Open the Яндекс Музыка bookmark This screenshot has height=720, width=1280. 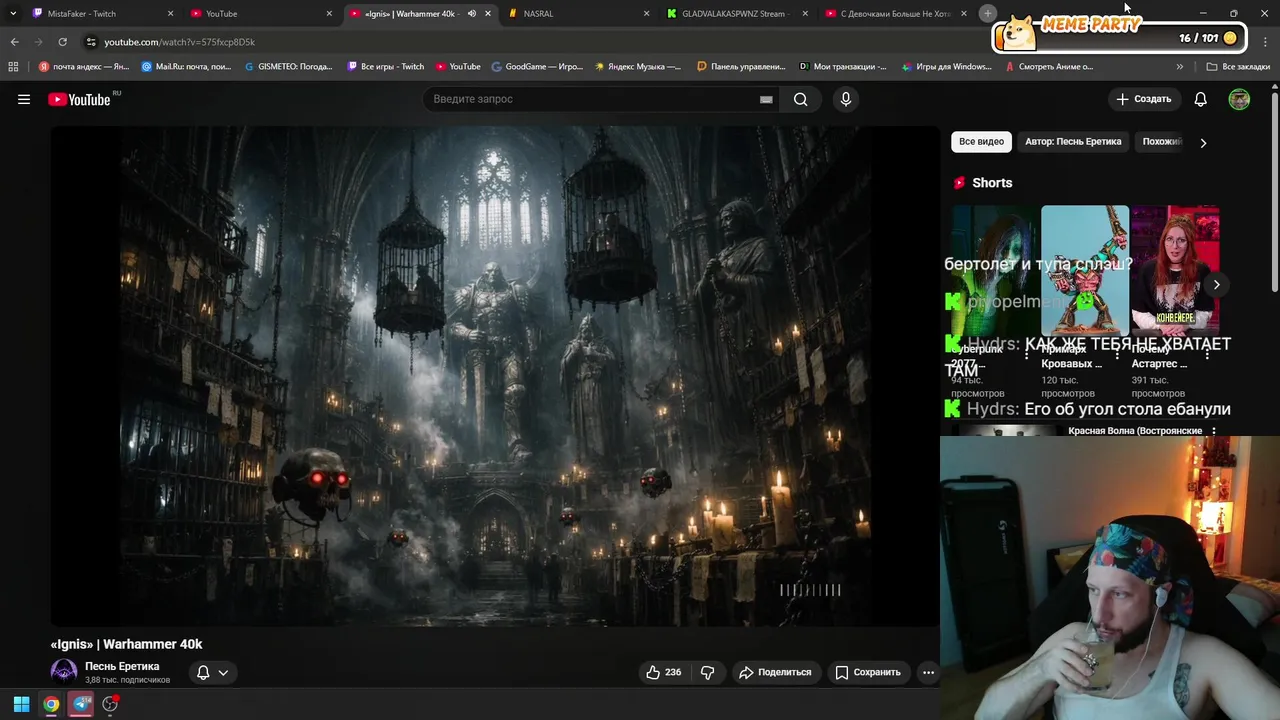[x=638, y=67]
